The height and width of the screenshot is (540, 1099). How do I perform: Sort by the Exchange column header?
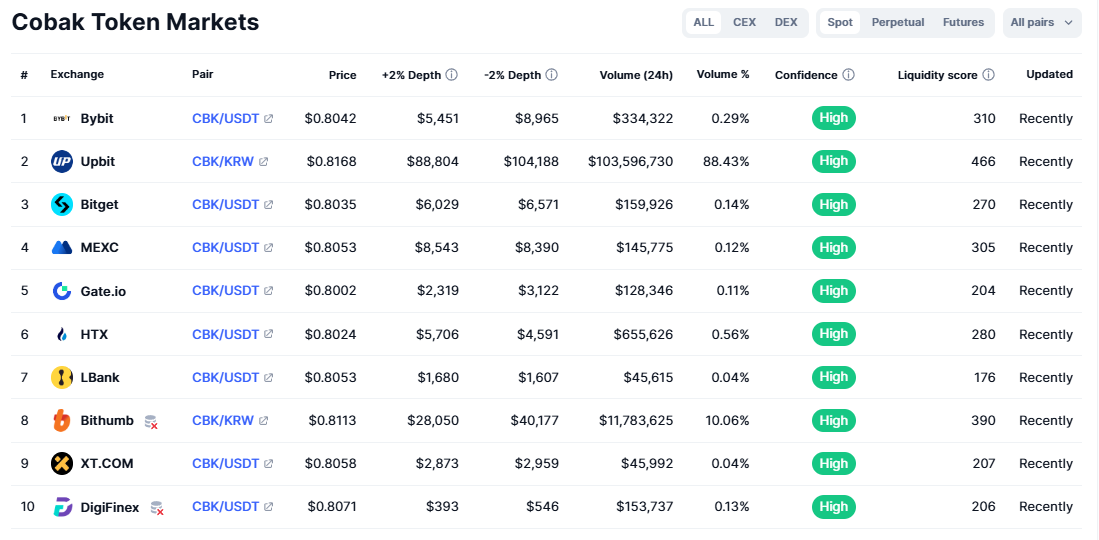77,74
